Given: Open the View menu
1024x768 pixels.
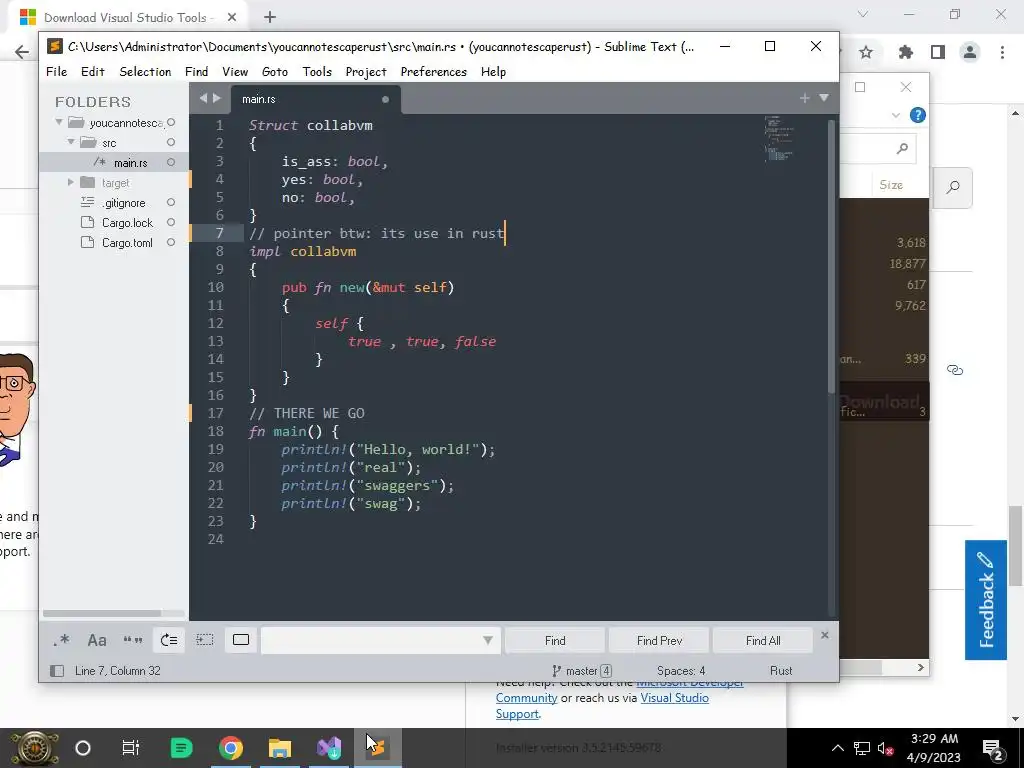Looking at the screenshot, I should (234, 72).
